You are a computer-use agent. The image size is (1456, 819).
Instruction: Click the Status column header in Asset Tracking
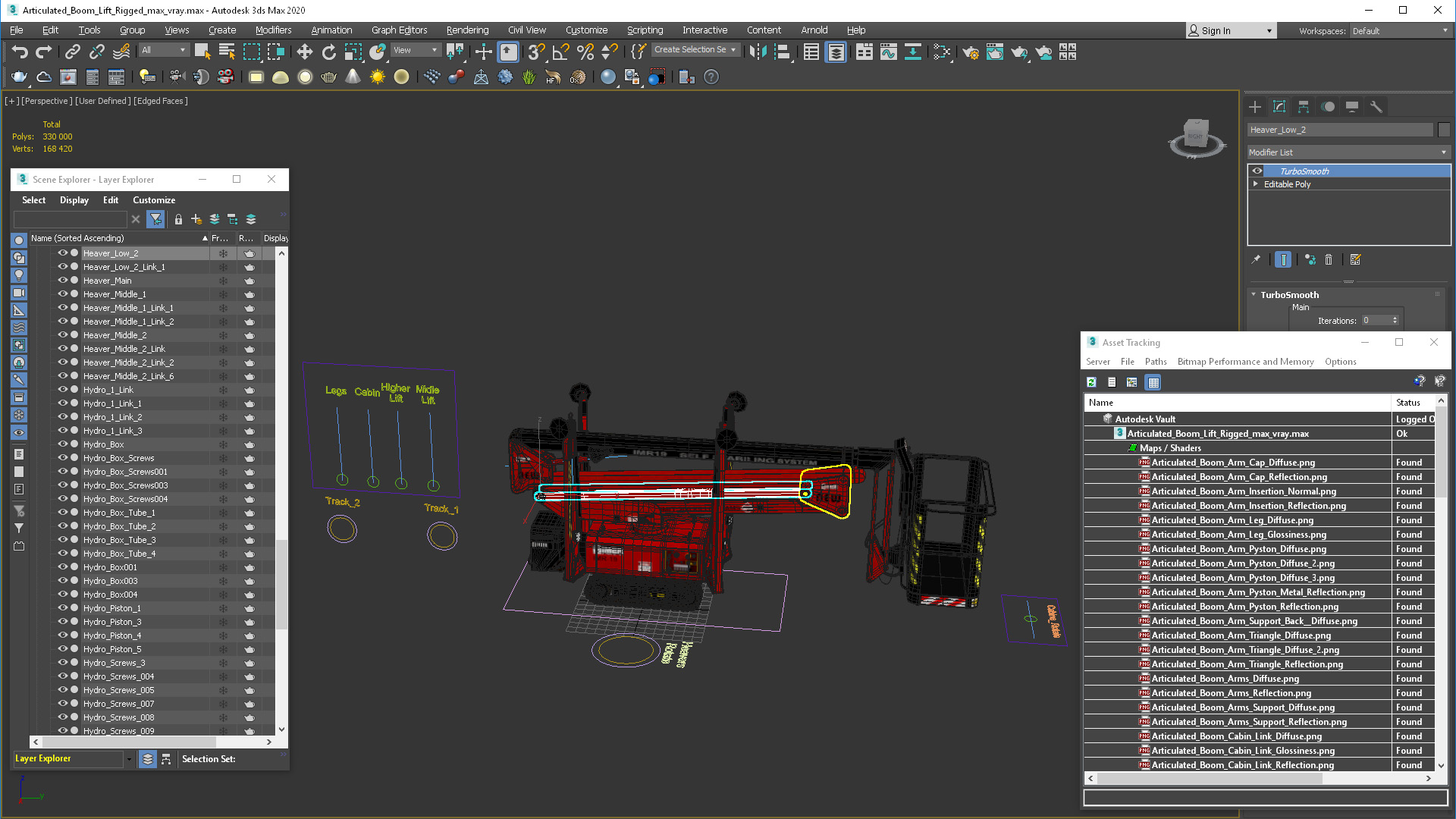[1413, 403]
